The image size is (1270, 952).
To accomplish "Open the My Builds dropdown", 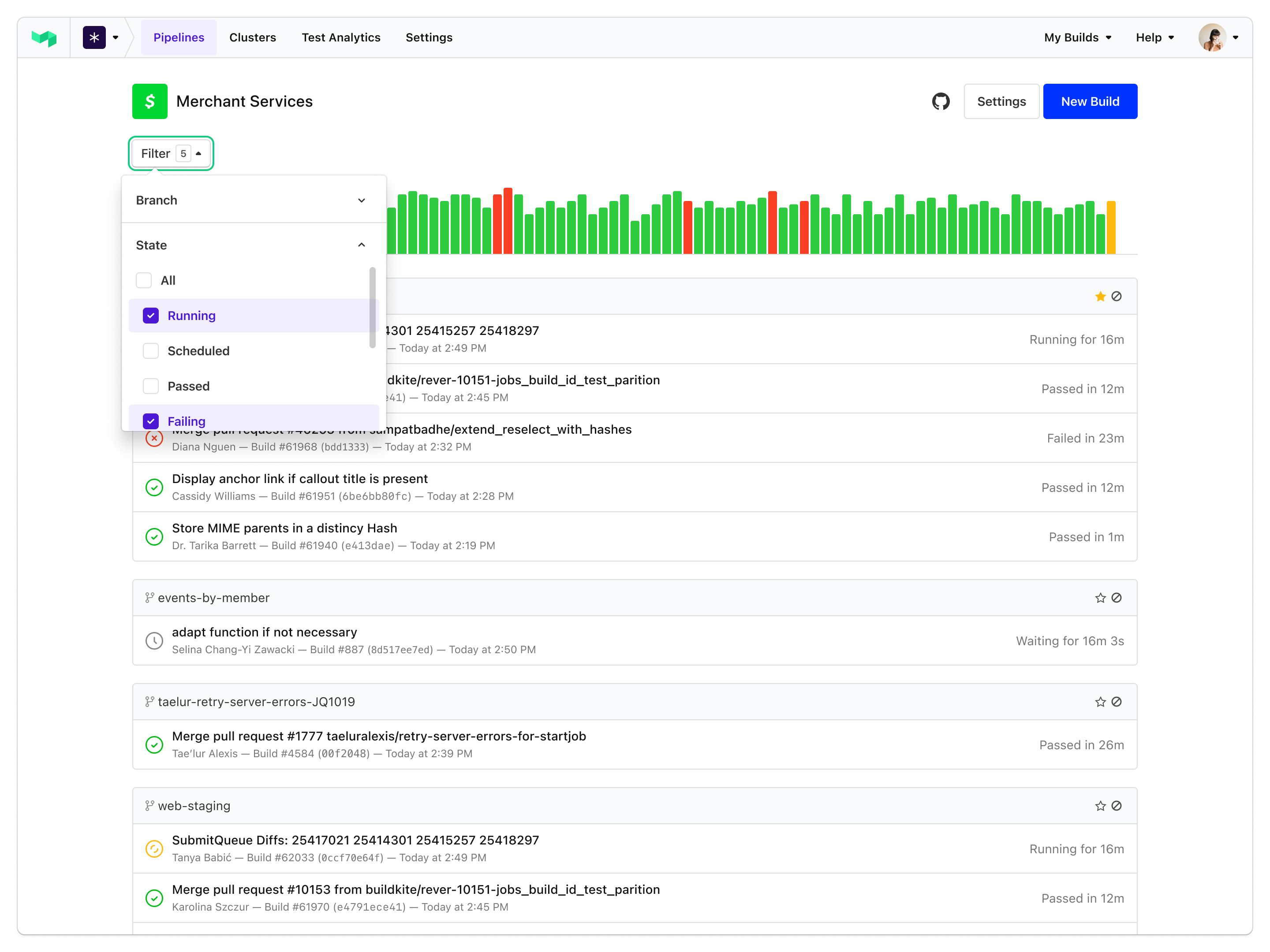I will pos(1077,38).
